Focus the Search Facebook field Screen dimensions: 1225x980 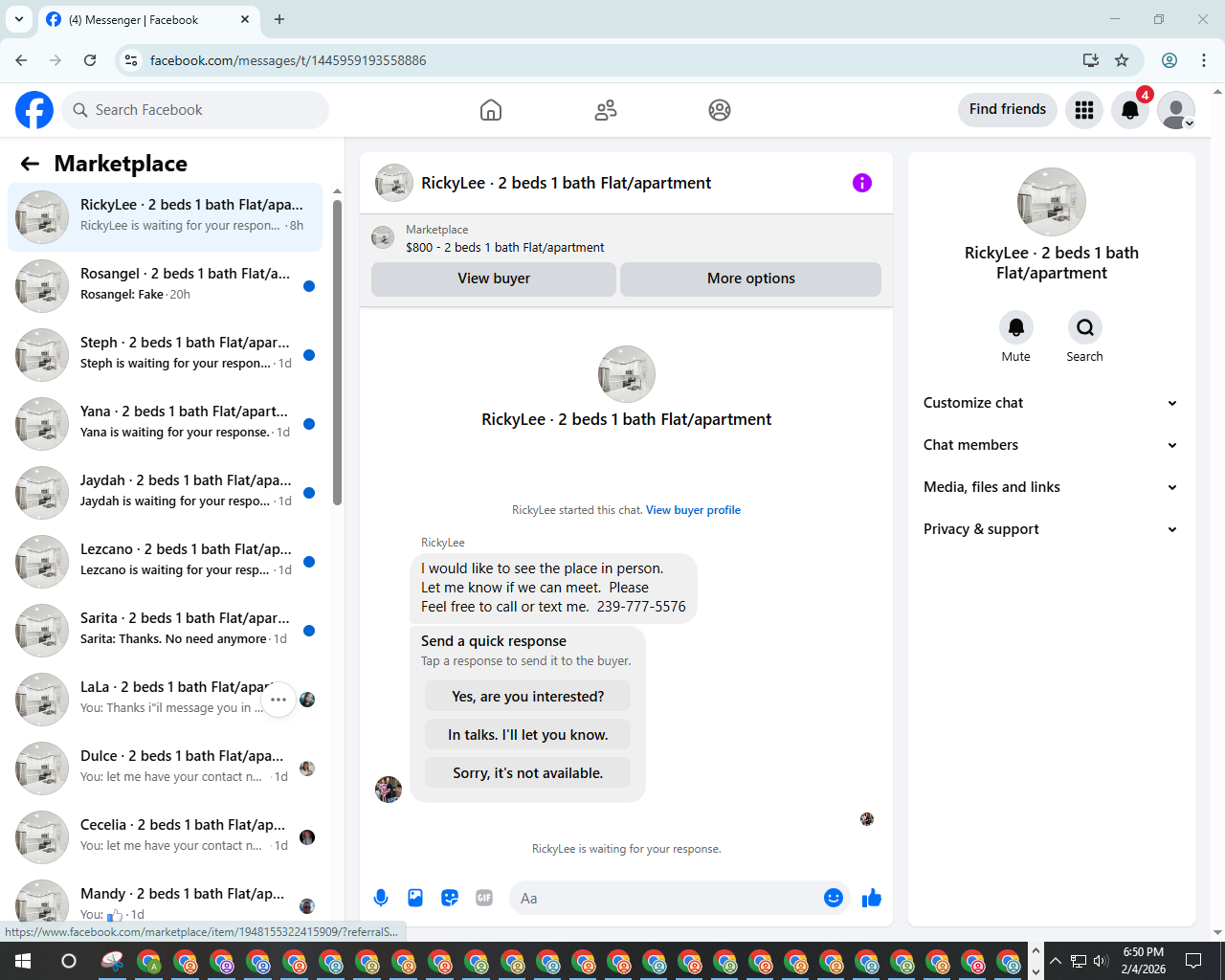(195, 110)
